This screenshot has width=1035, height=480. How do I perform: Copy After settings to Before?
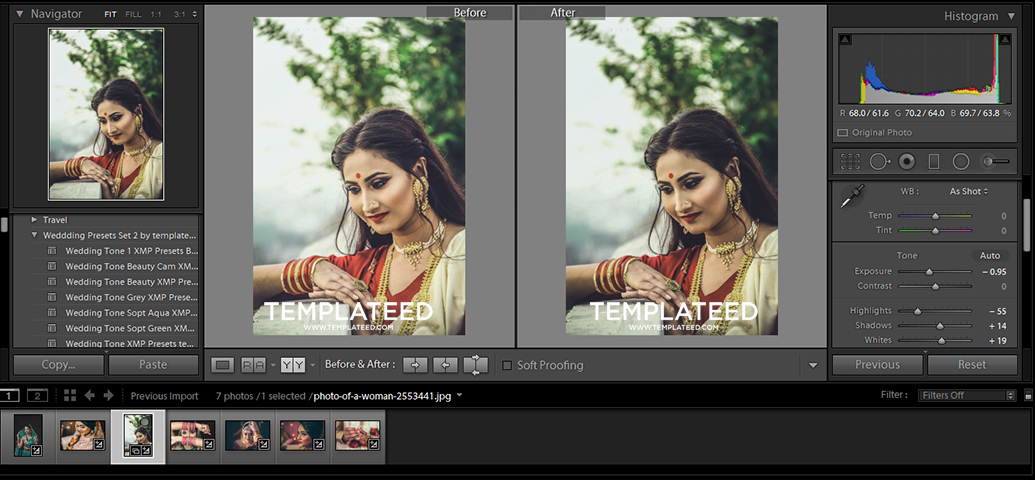click(446, 364)
